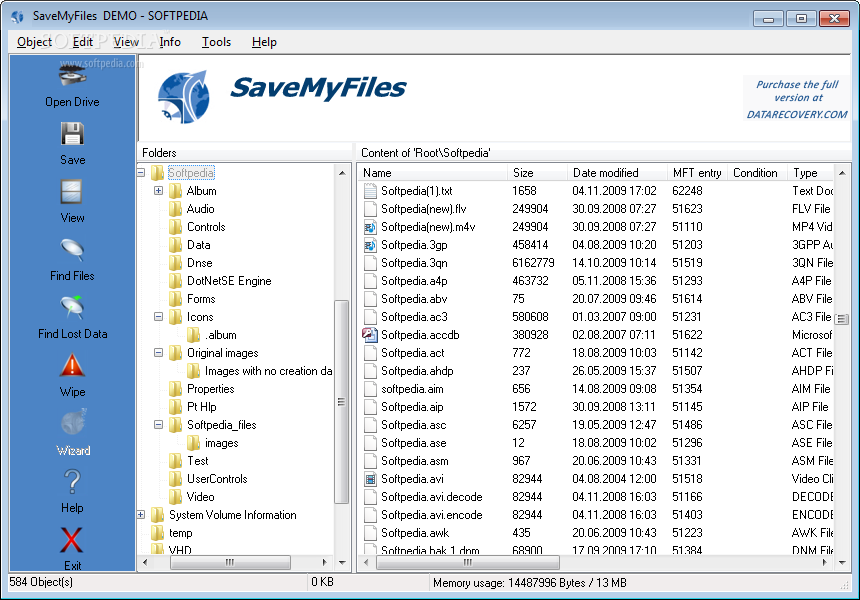Click the System Volume Information folder icon

[157, 515]
